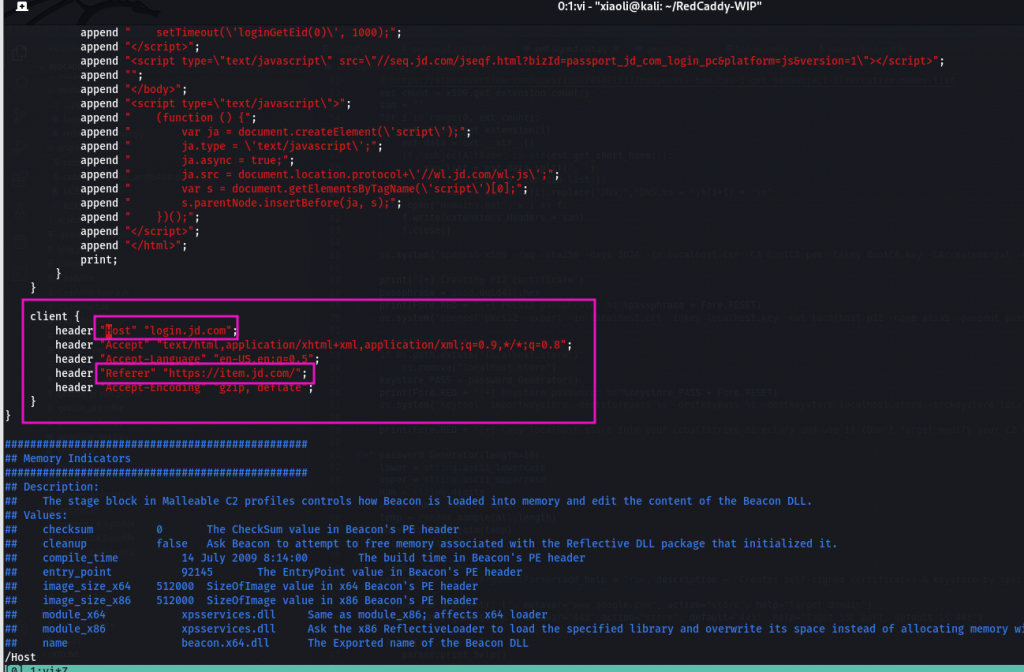Click the "image_size_x86" 512000 row
The height and width of the screenshot is (672, 1024).
point(242,600)
